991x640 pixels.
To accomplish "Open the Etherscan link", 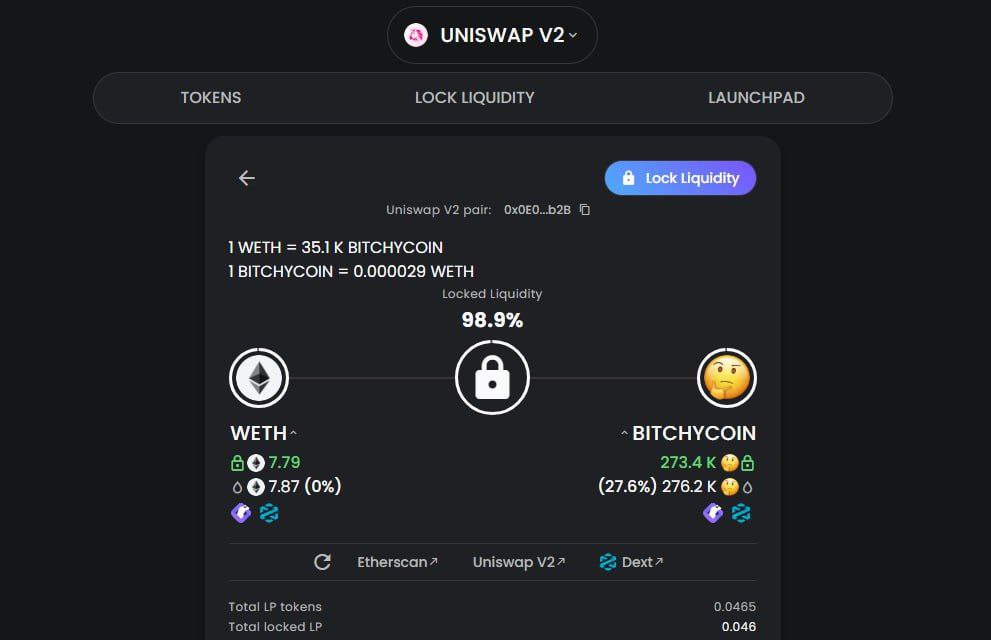I will [398, 562].
